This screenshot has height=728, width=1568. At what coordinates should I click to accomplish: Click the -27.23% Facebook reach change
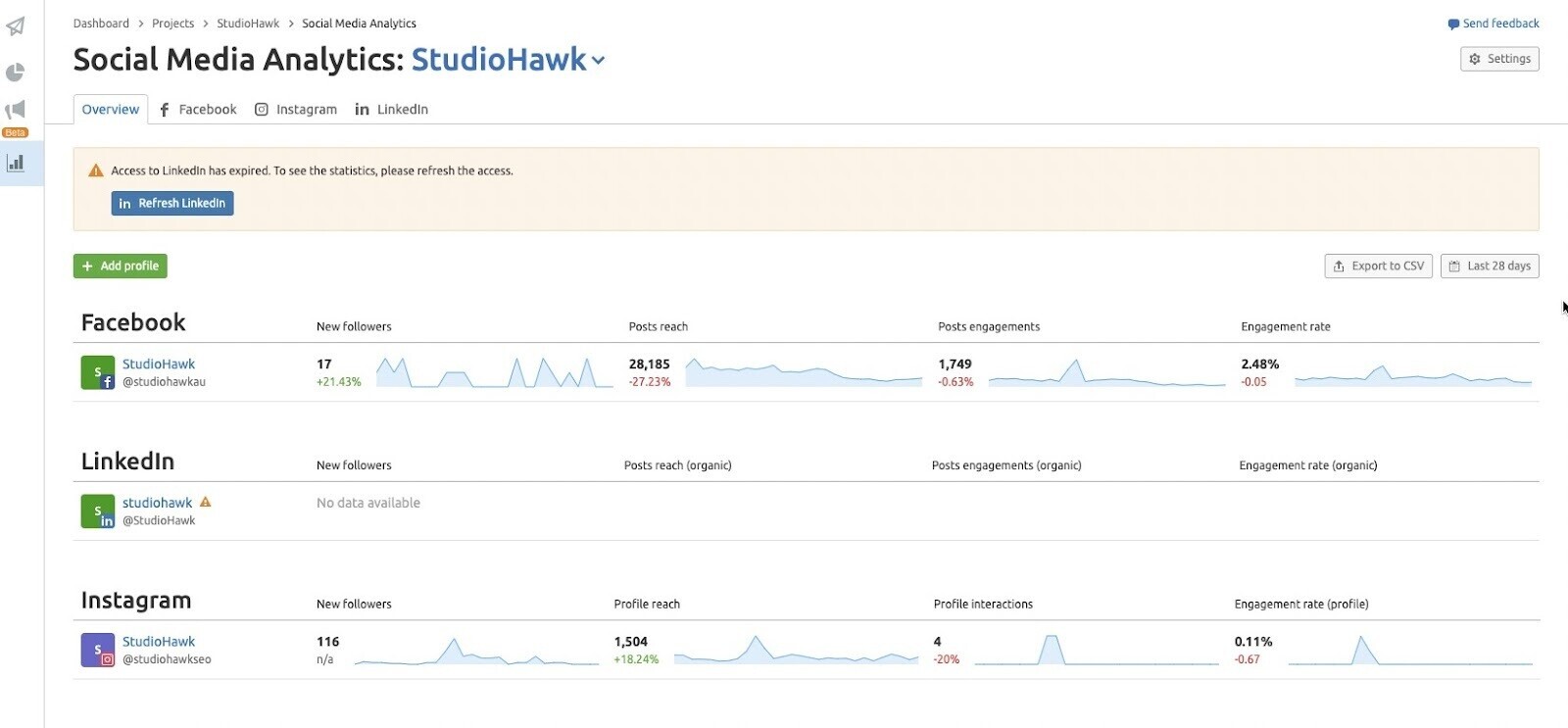(x=650, y=382)
